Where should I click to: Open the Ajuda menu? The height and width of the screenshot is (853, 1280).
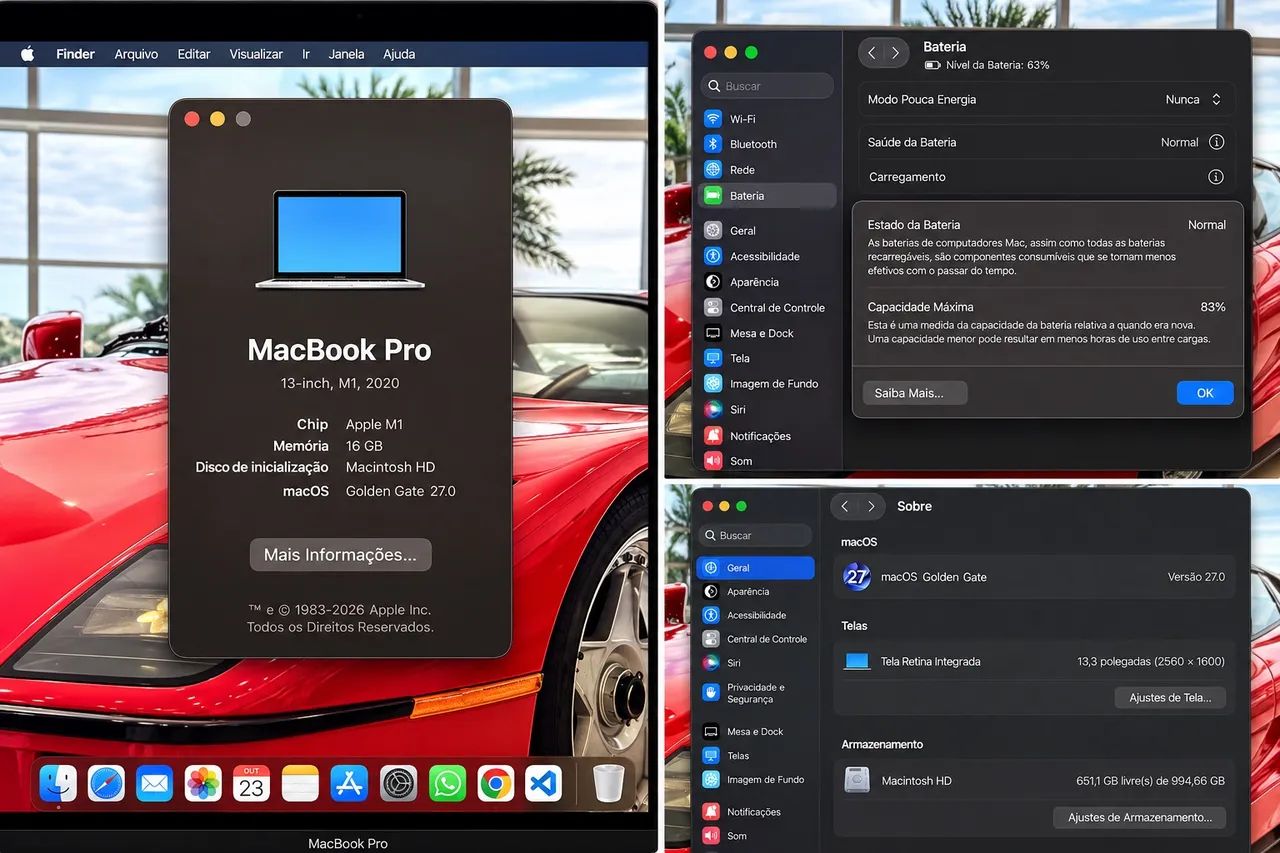click(x=399, y=54)
